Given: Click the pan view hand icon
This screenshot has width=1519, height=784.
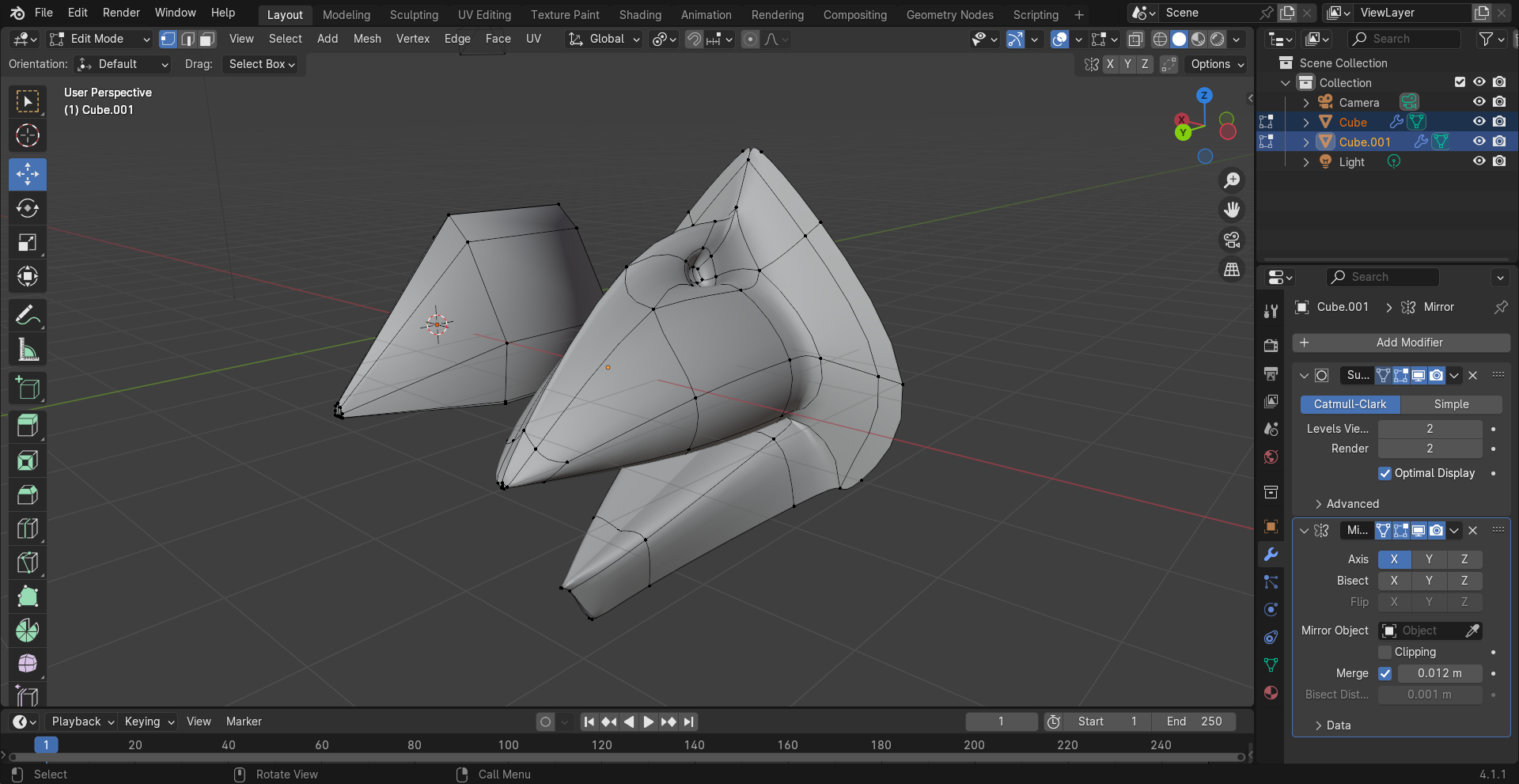Looking at the screenshot, I should coord(1232,210).
